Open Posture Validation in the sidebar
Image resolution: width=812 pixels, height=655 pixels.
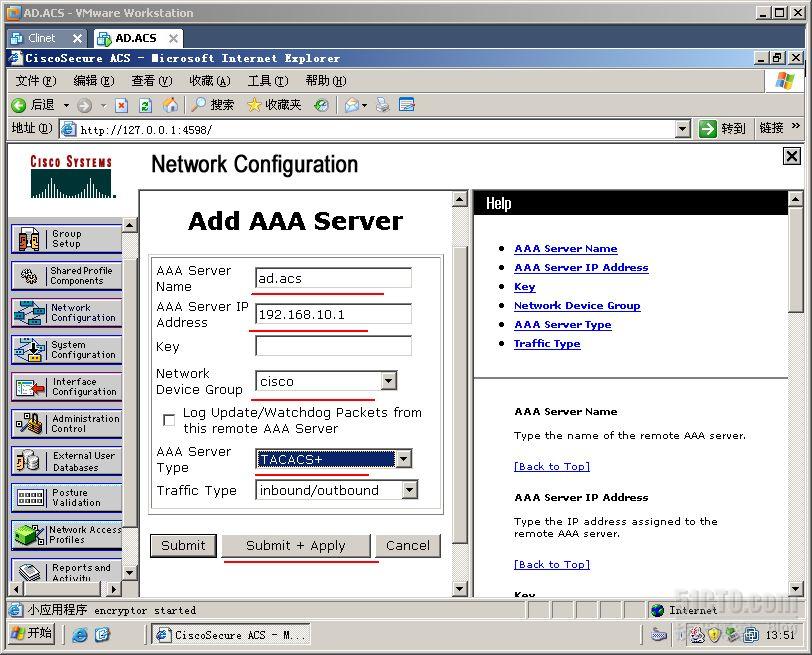(x=66, y=498)
